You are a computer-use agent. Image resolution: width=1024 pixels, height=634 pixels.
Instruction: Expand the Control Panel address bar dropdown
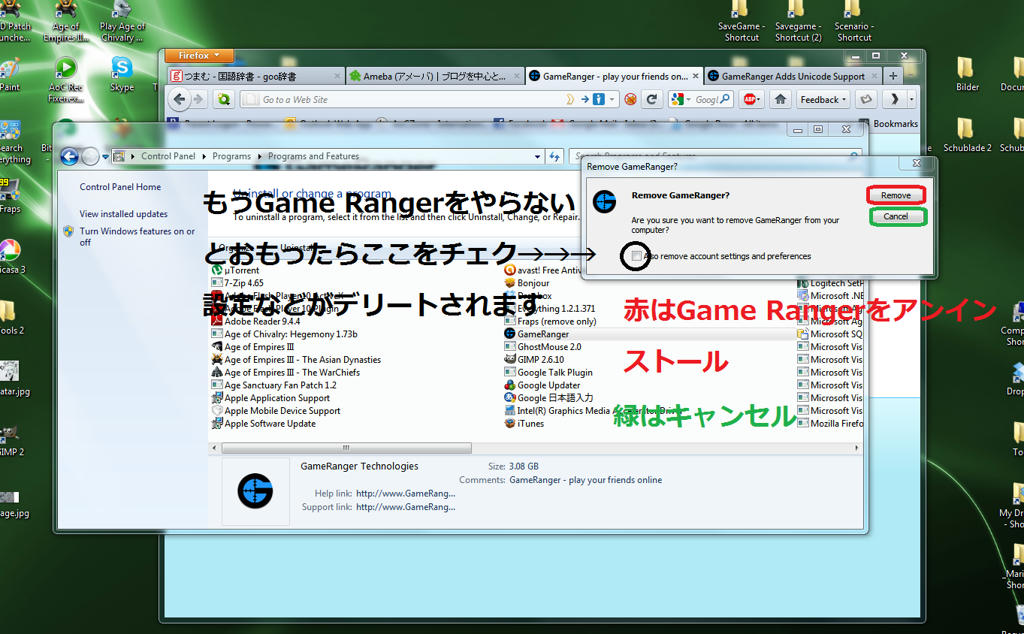(x=536, y=156)
